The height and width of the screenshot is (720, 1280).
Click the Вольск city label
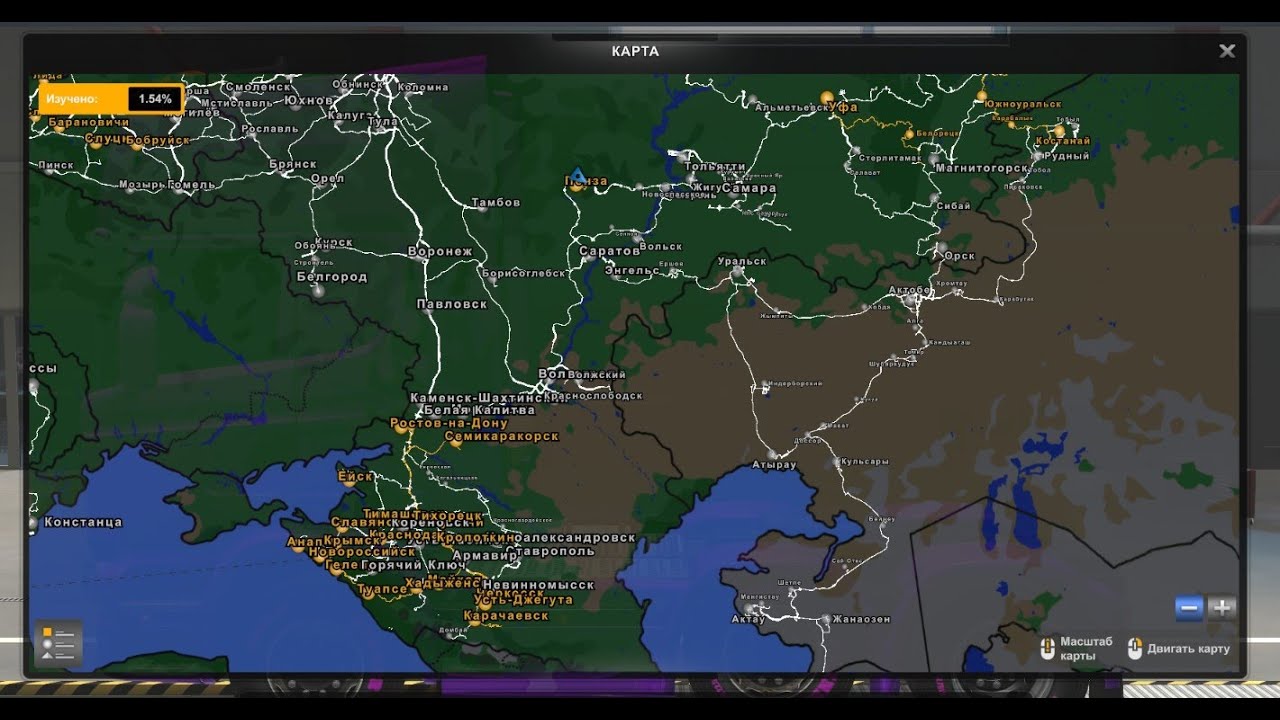click(660, 246)
